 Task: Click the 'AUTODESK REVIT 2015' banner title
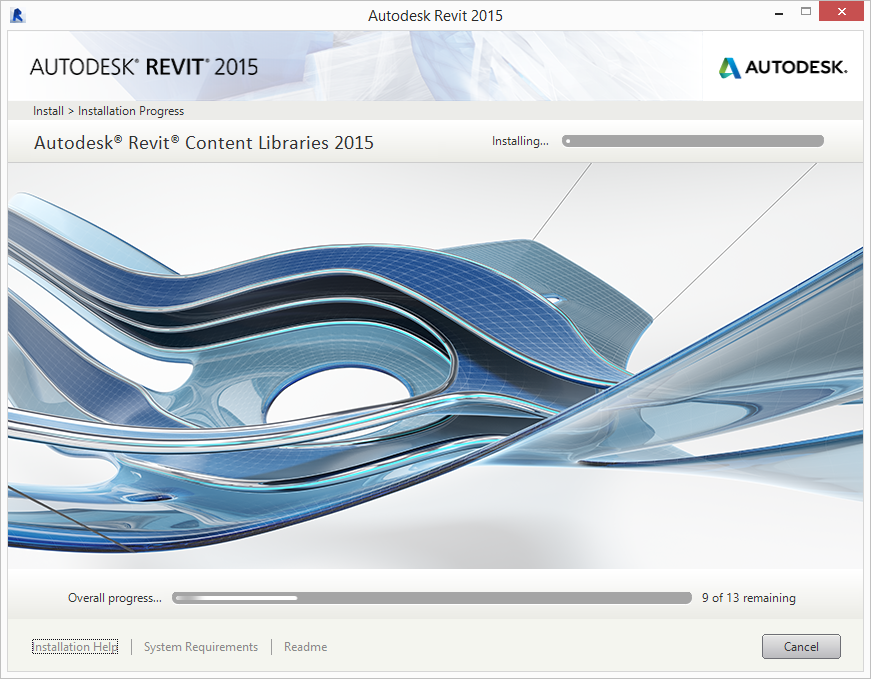[144, 67]
